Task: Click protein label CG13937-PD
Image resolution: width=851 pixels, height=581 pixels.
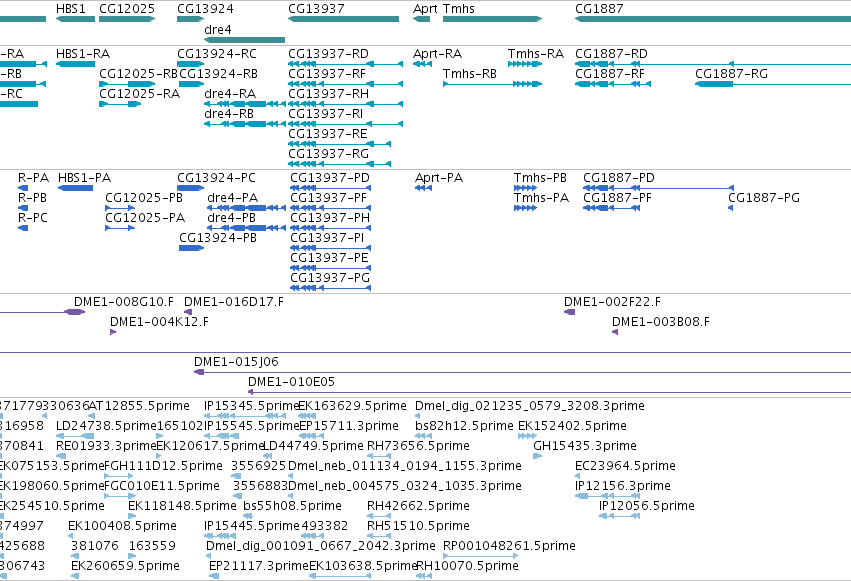Action: point(330,178)
